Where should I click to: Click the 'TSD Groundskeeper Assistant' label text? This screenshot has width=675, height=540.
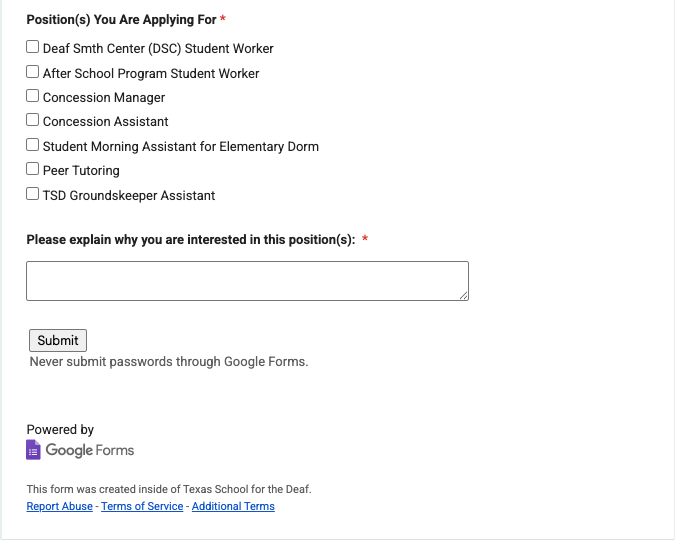point(129,196)
